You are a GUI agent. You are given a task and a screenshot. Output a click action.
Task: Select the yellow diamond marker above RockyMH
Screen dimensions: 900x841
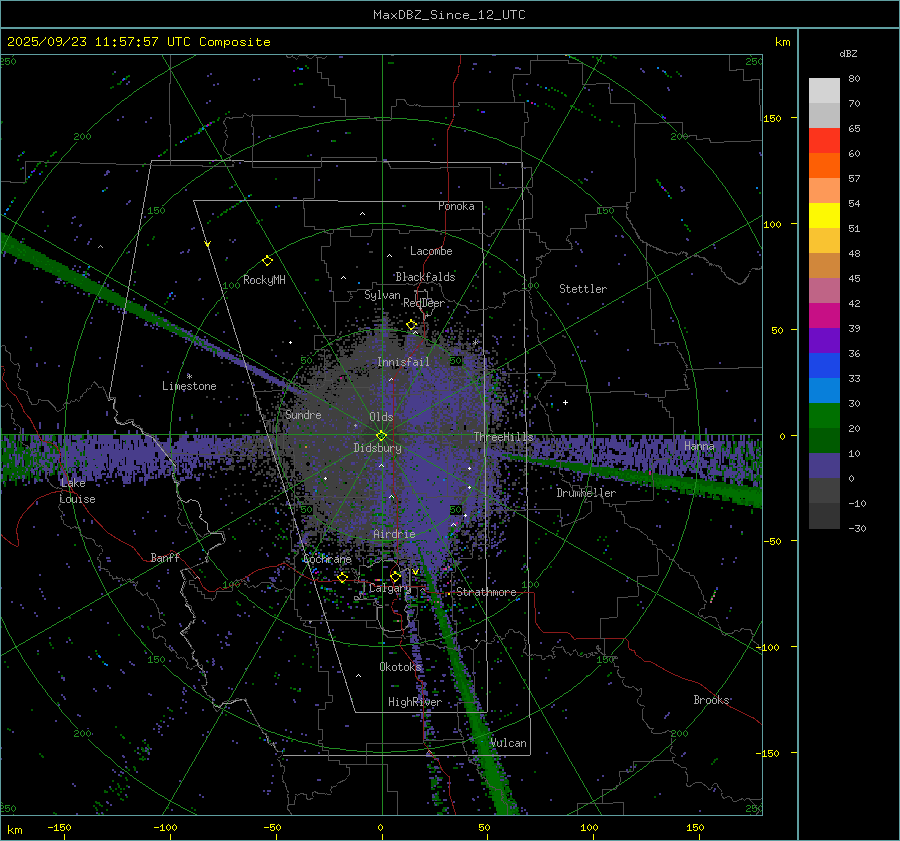click(x=267, y=260)
